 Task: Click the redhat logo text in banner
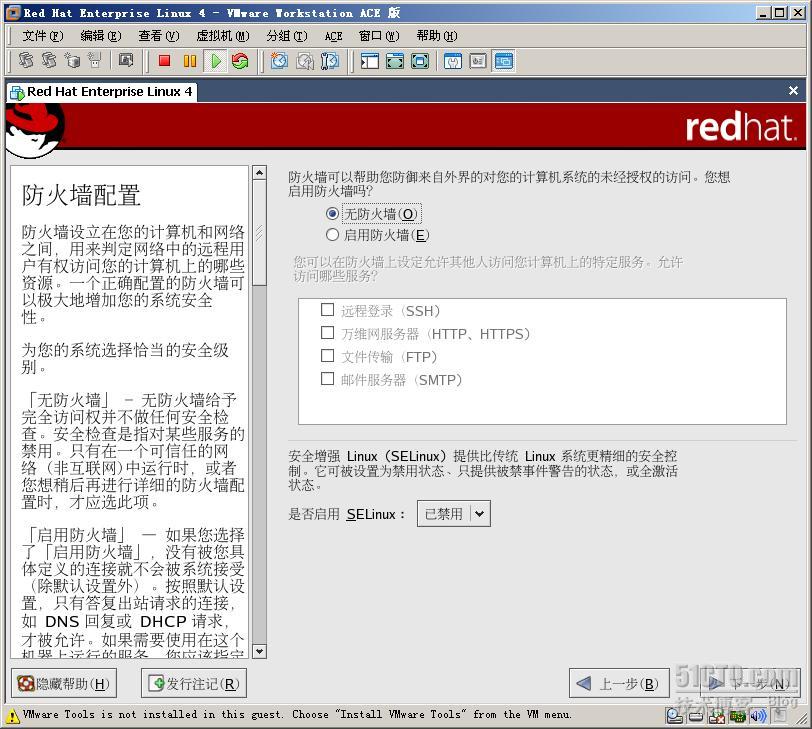pyautogui.click(x=741, y=128)
